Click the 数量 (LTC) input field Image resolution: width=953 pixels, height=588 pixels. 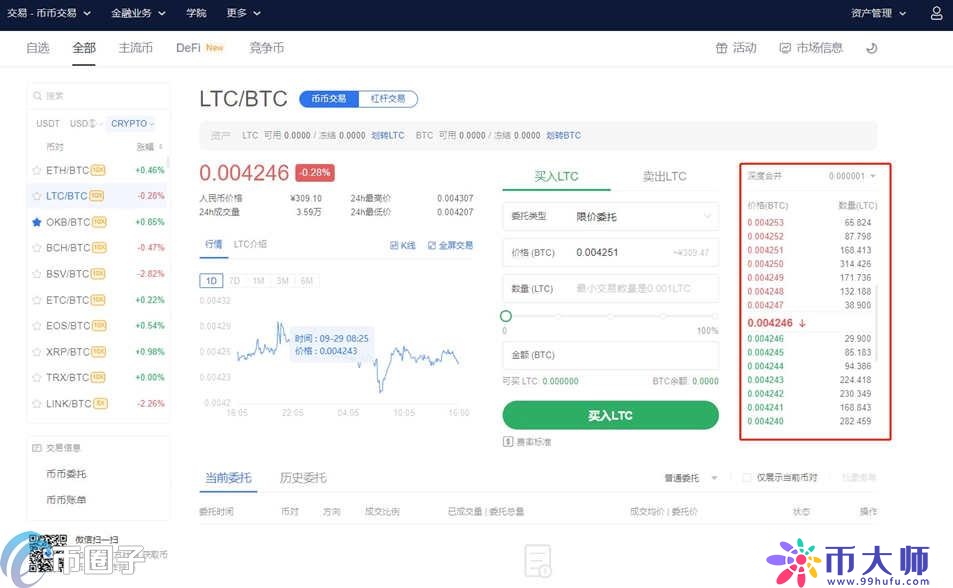(610, 288)
